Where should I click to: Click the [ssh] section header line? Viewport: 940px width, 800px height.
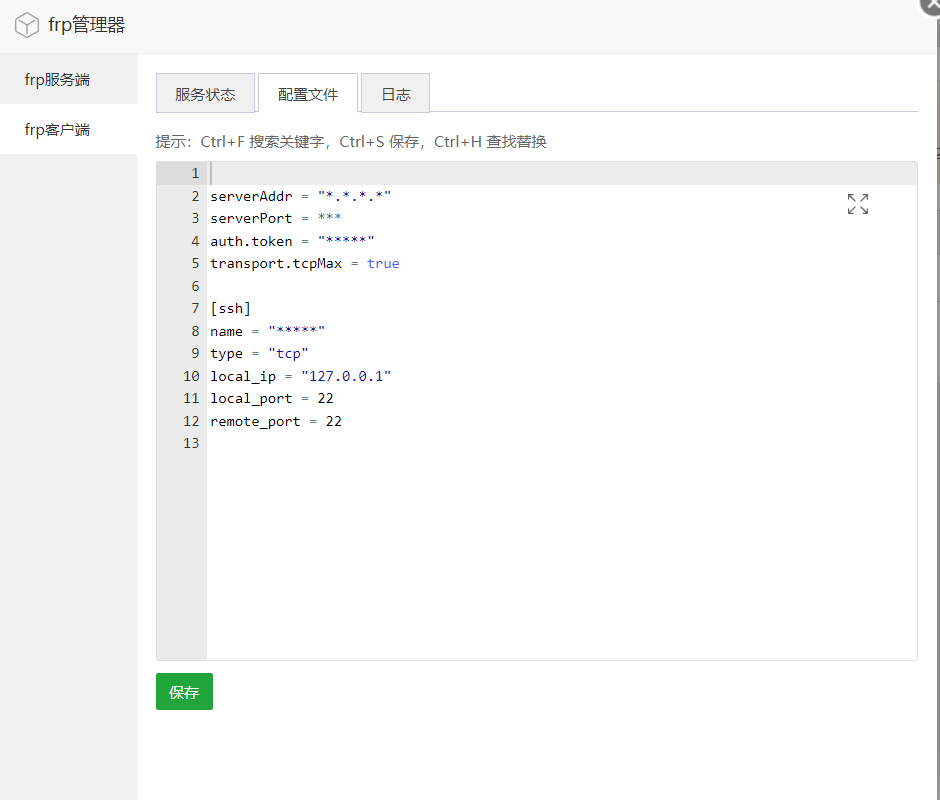click(230, 308)
